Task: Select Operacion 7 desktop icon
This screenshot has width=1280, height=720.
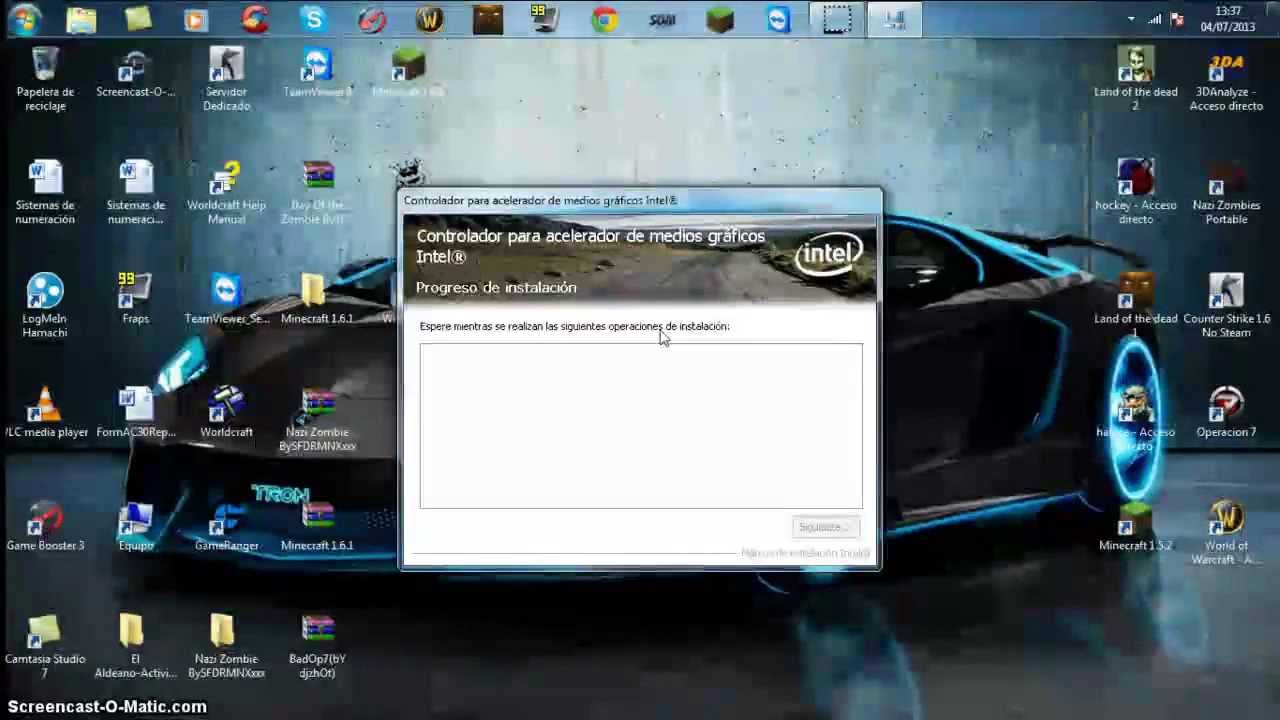Action: click(1226, 412)
